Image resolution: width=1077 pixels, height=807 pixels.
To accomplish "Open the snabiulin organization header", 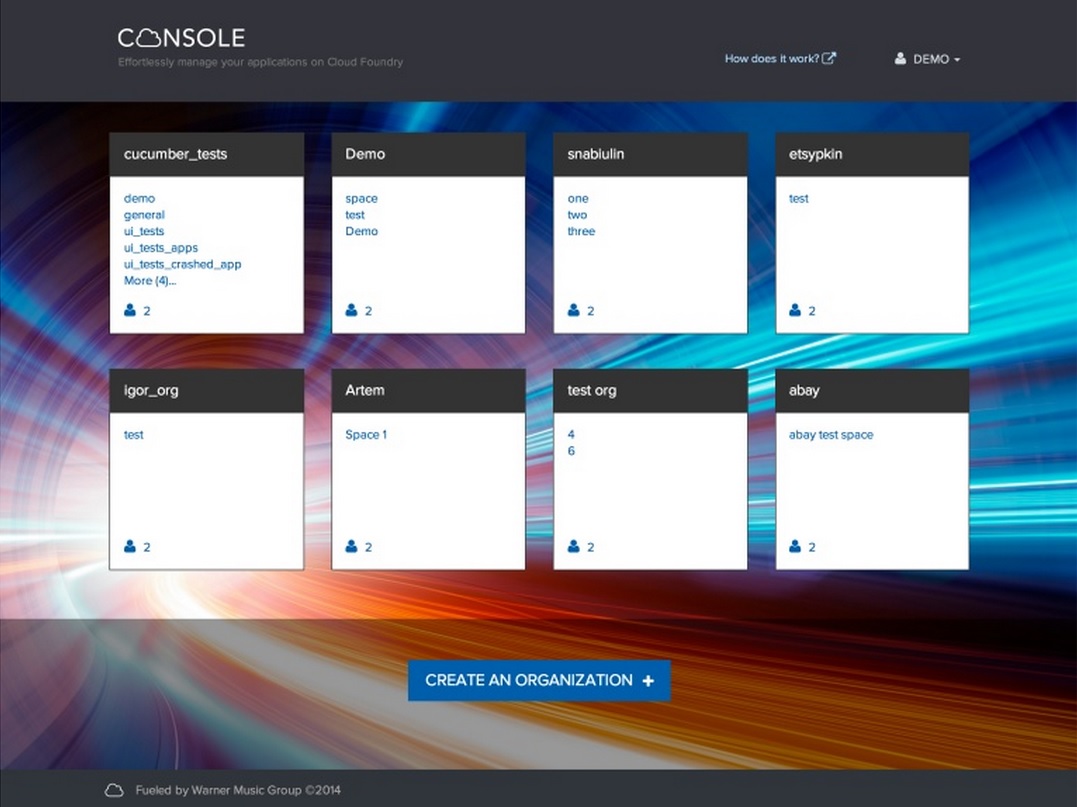I will point(650,155).
